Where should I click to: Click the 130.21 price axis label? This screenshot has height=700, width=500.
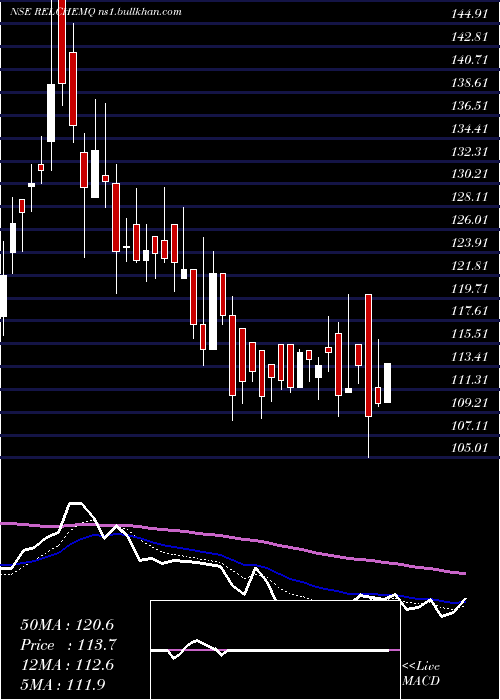(x=469, y=173)
